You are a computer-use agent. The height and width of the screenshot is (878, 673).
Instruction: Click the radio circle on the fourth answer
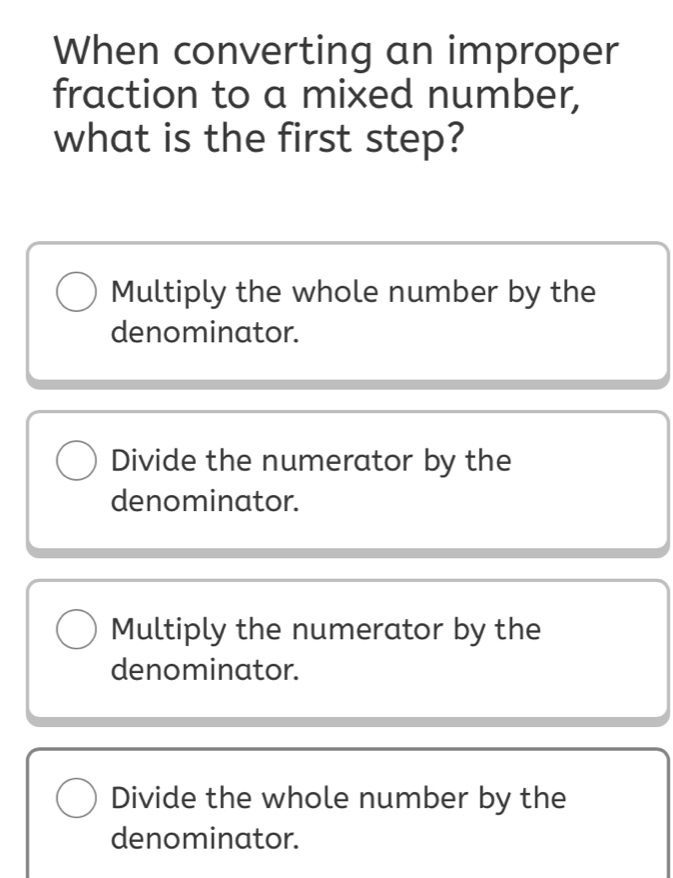click(78, 798)
